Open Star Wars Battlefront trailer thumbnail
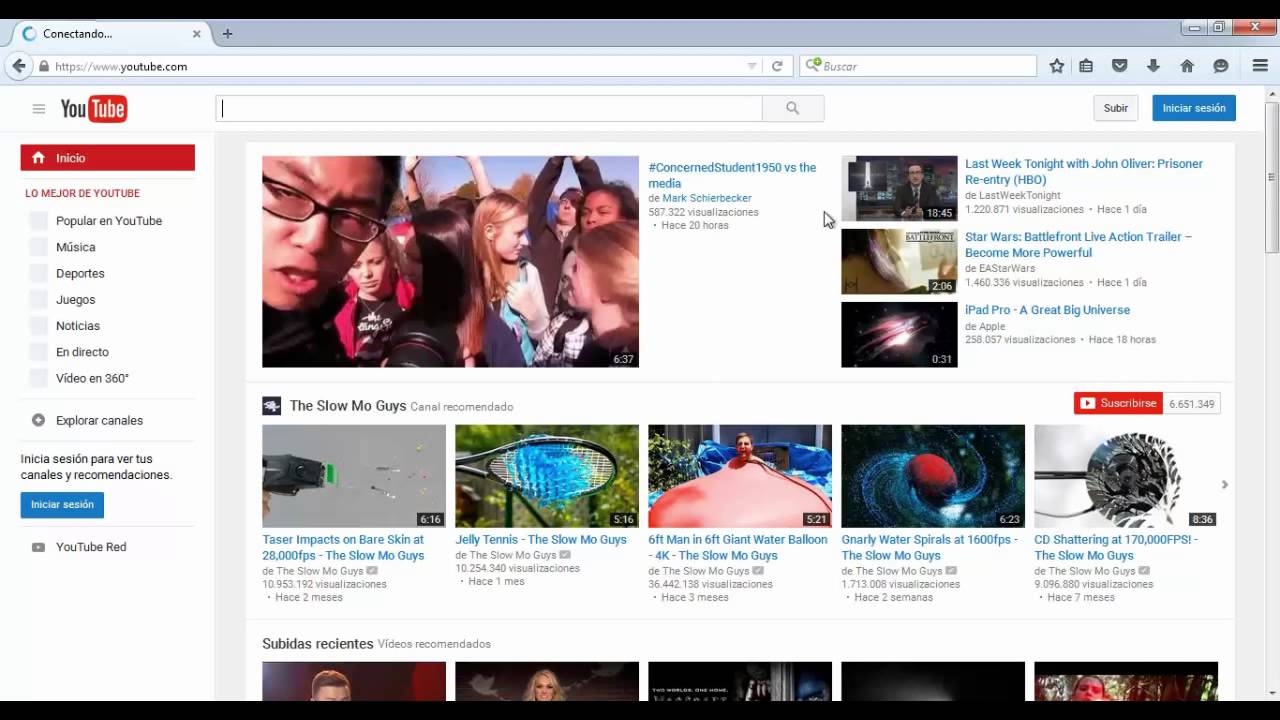 [x=899, y=261]
